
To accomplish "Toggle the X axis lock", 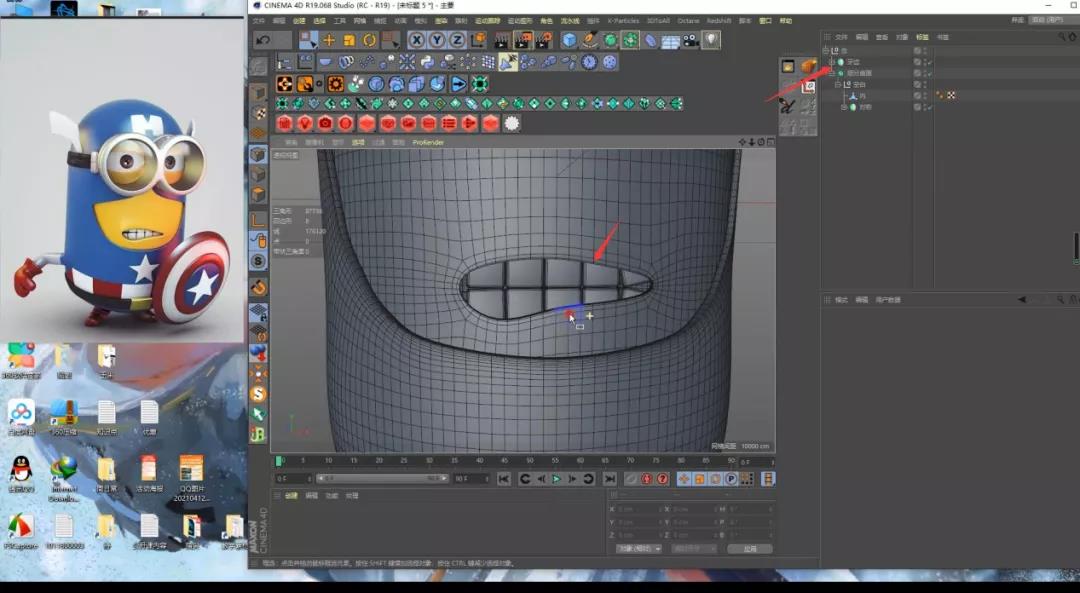I will (417, 40).
